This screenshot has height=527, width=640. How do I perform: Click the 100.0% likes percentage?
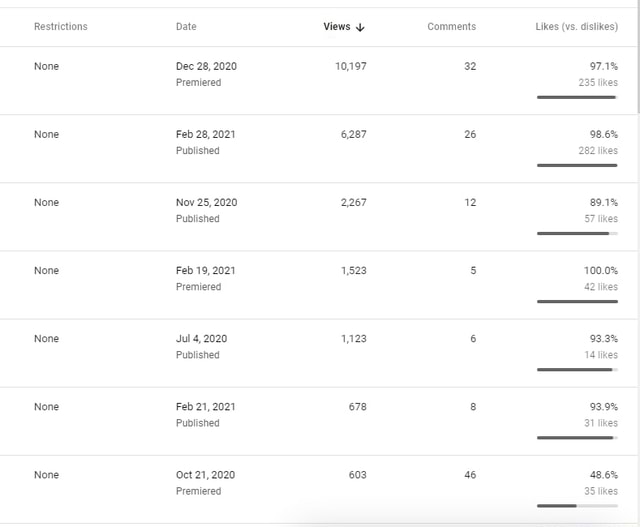[x=599, y=271]
